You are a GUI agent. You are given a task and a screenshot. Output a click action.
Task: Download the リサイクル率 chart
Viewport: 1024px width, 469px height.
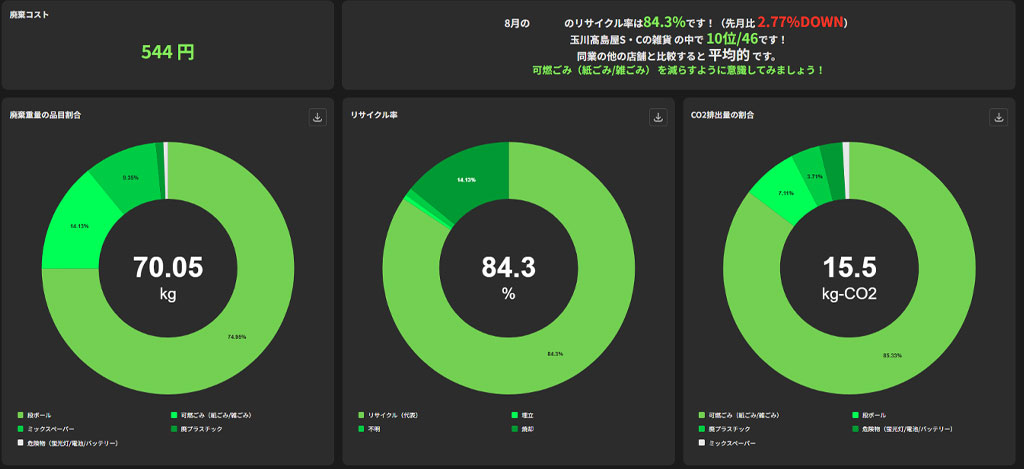click(658, 117)
